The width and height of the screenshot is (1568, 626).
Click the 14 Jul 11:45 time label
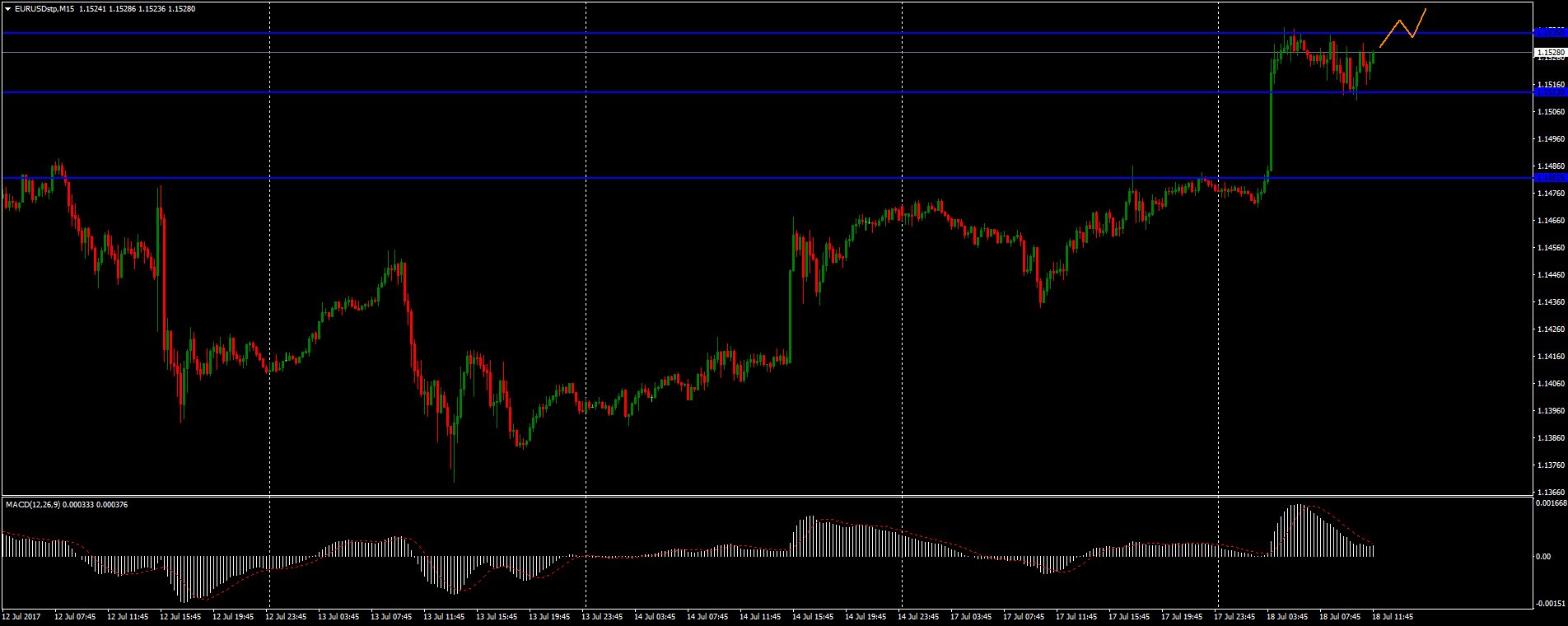[x=760, y=615]
